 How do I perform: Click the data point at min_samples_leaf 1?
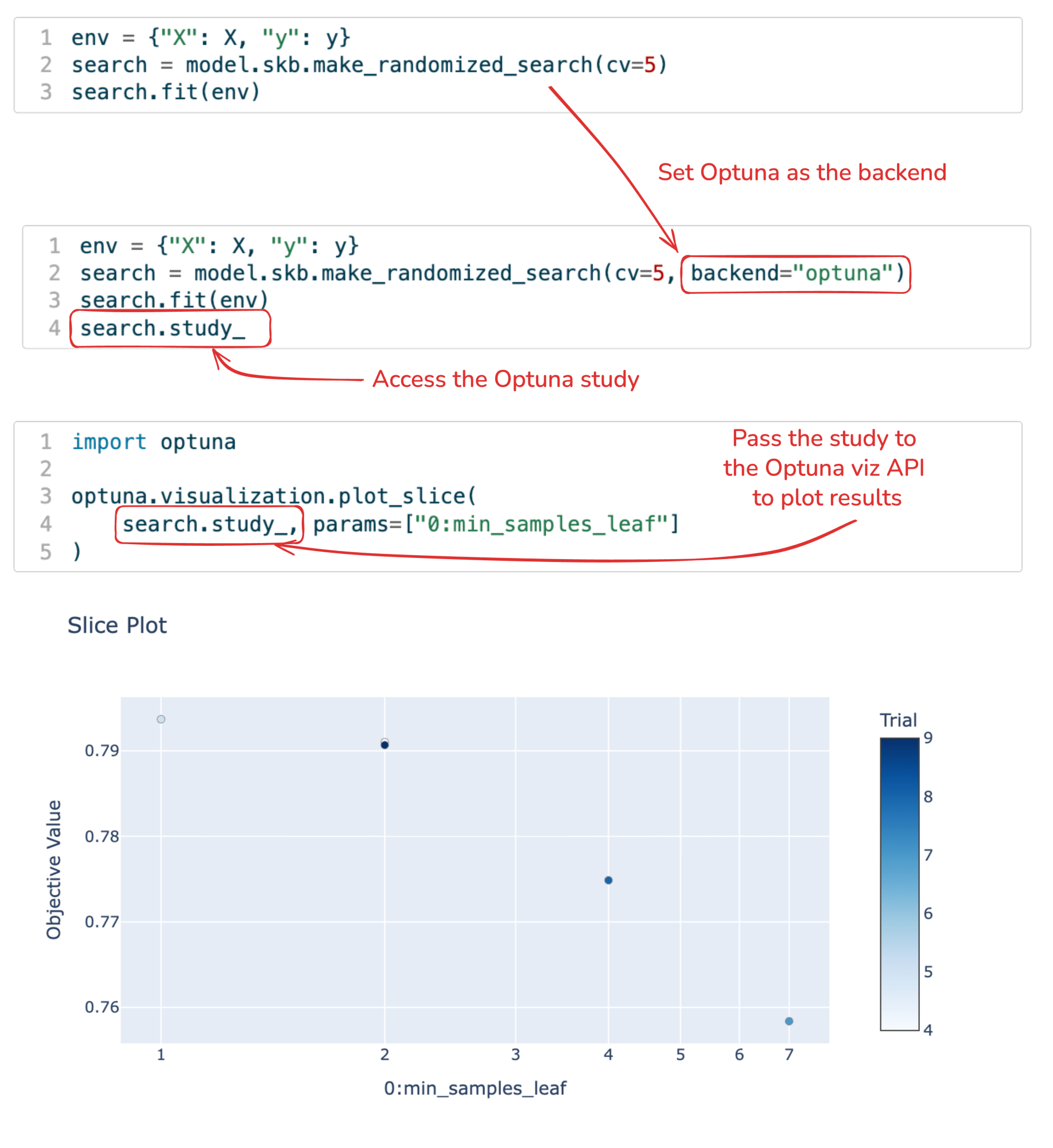click(x=161, y=719)
